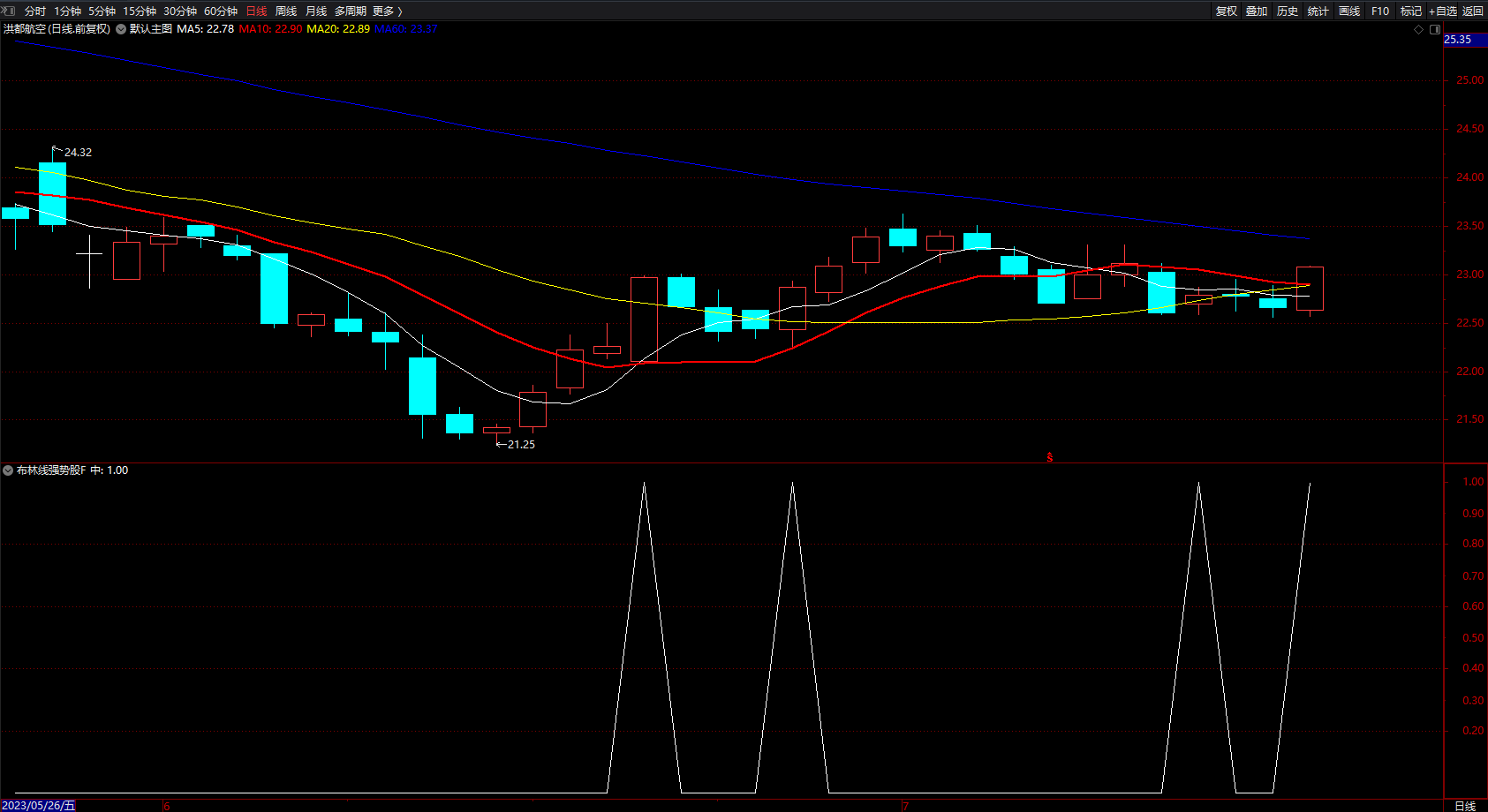This screenshot has width=1488, height=812.
Task: Click the month 7 marker on time axis
Action: click(905, 806)
